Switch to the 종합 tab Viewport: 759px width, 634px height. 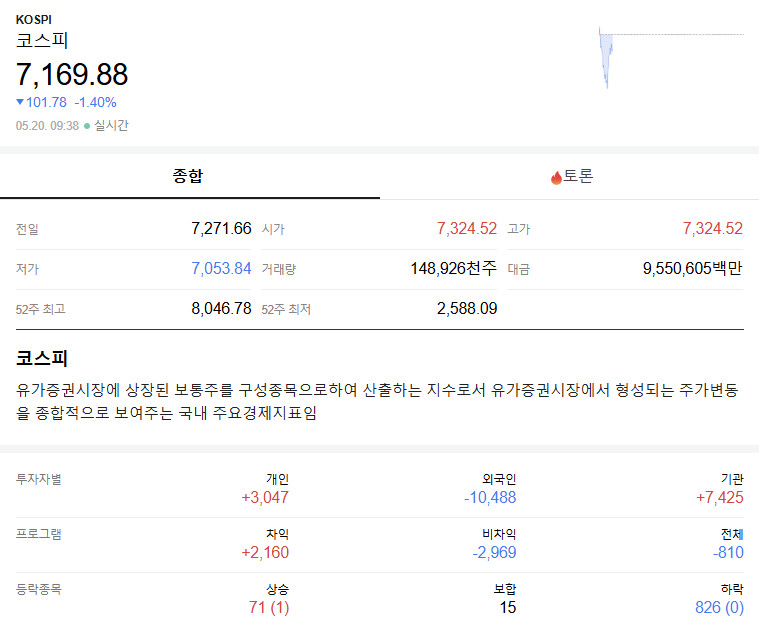[x=189, y=176]
